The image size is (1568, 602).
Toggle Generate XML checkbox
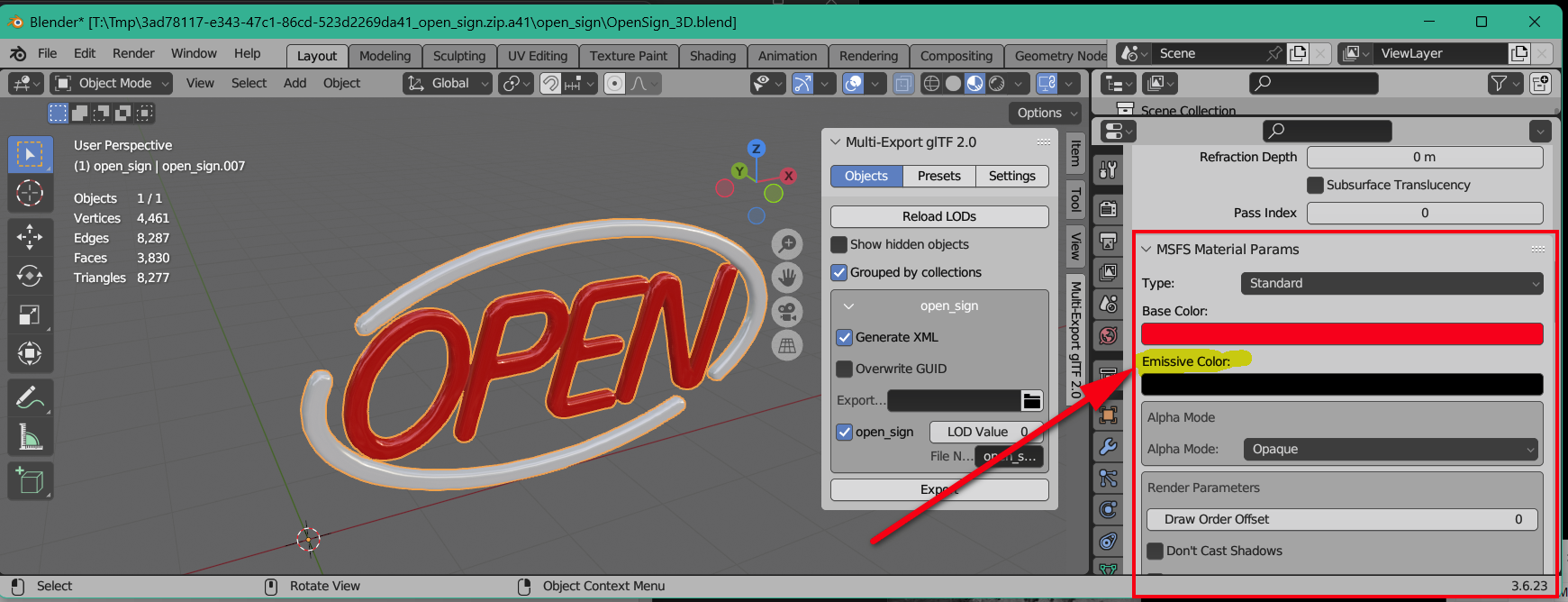[x=844, y=337]
